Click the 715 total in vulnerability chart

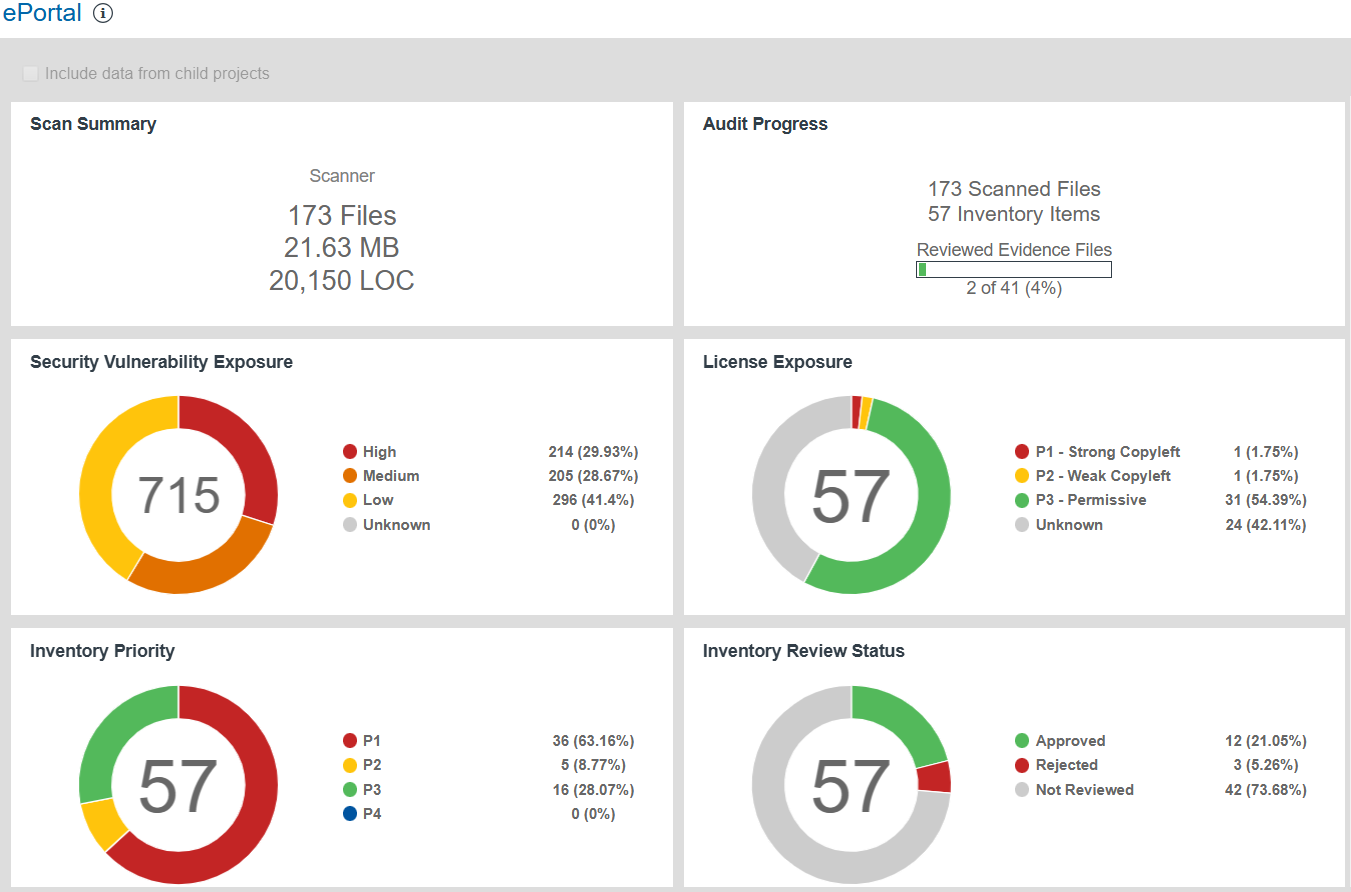(x=178, y=495)
